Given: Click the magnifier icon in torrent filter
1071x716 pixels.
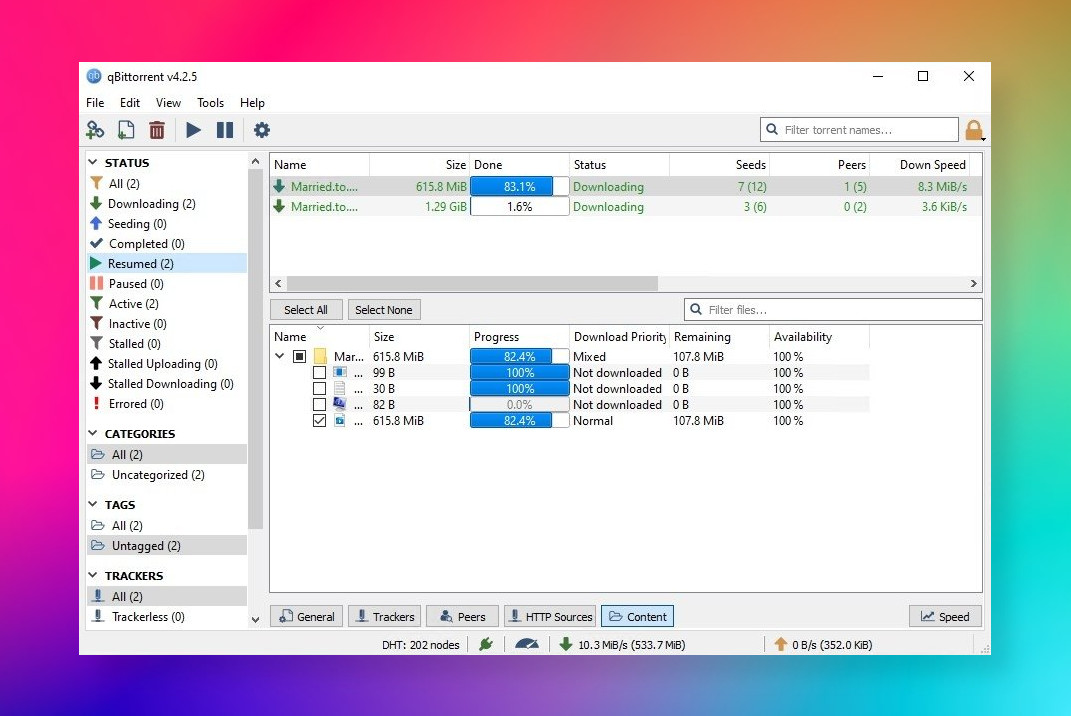Looking at the screenshot, I should click(x=772, y=129).
